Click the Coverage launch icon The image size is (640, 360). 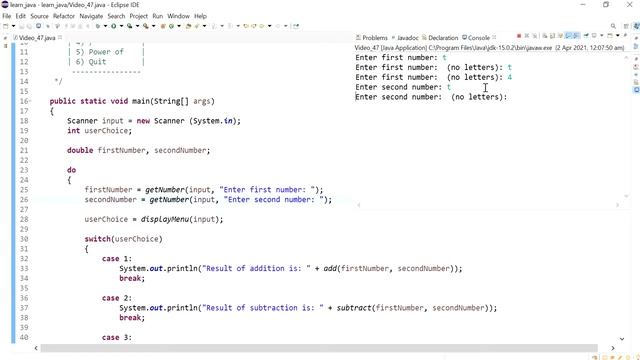point(129,26)
